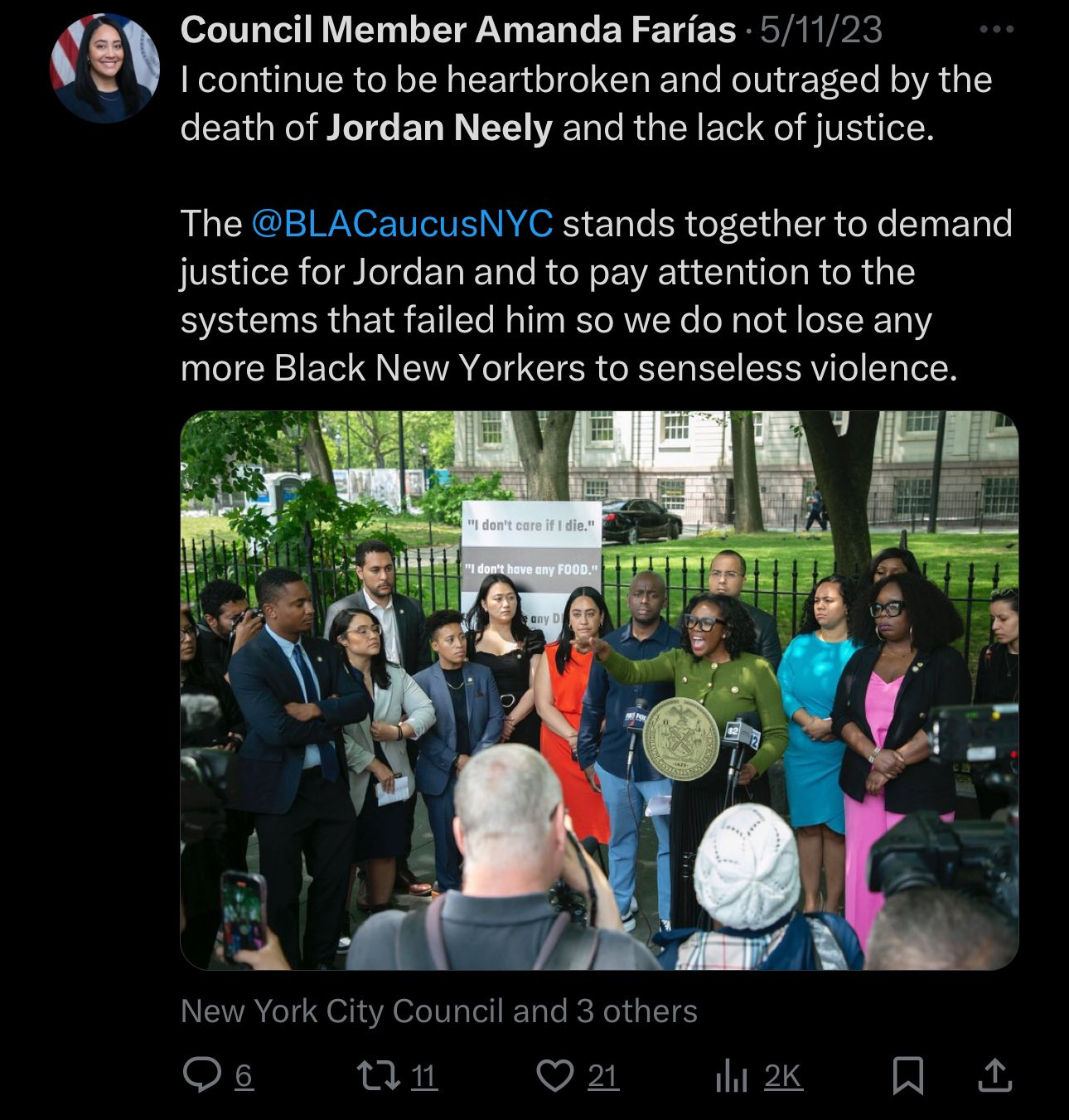This screenshot has height=1120, width=1069.
Task: Tap the retweet arrows icon
Action: pos(379,1076)
